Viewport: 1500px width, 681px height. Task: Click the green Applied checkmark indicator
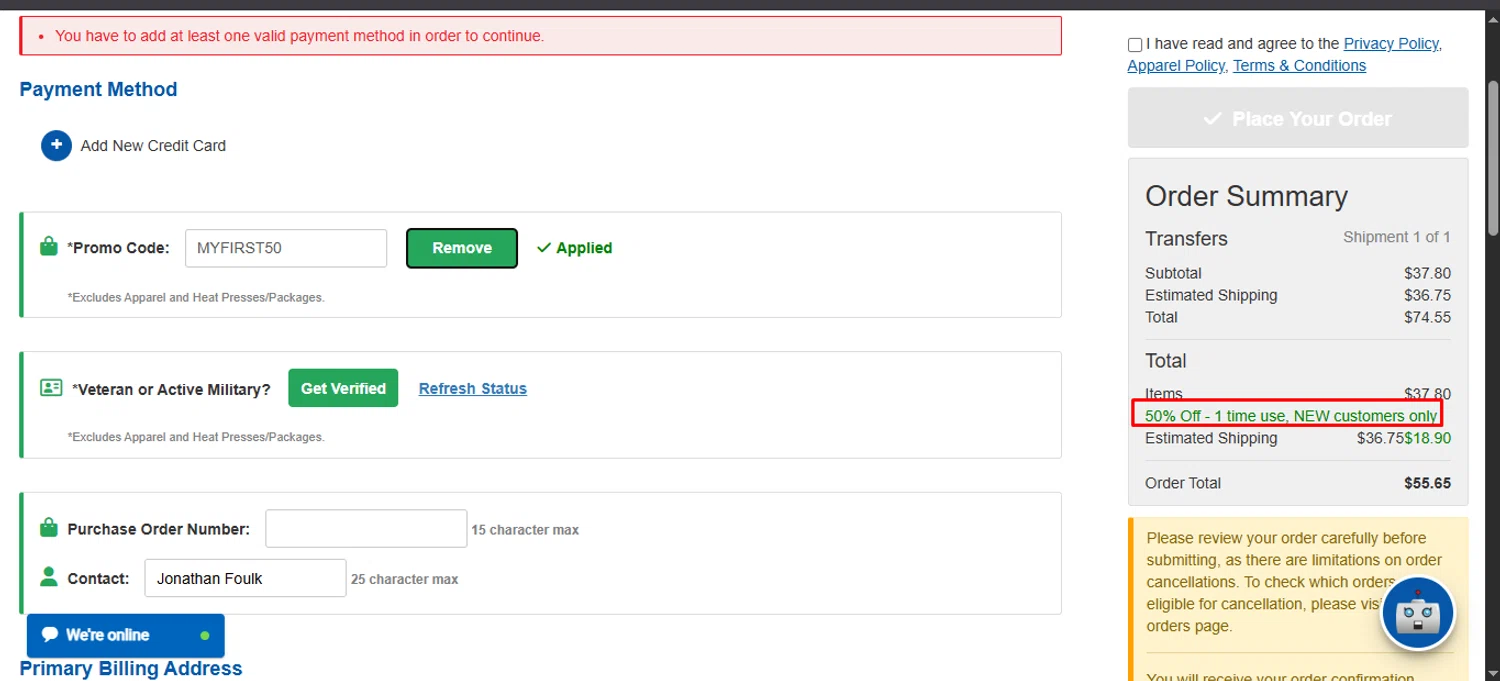(574, 248)
